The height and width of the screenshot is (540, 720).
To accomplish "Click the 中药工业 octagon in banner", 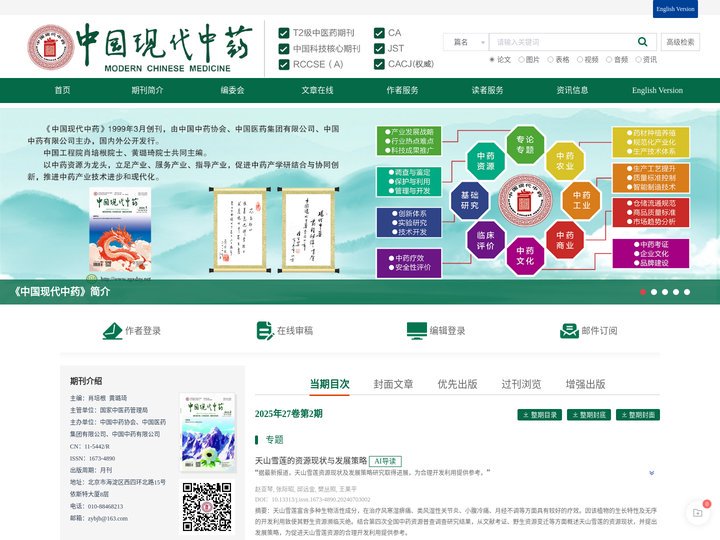I will pyautogui.click(x=581, y=200).
